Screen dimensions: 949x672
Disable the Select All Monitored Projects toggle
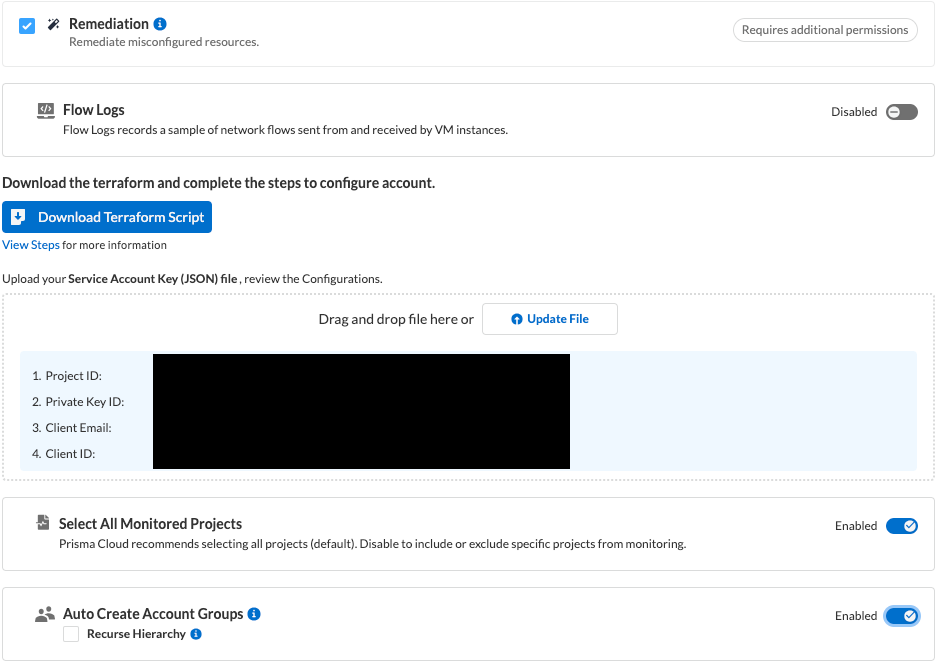click(901, 526)
